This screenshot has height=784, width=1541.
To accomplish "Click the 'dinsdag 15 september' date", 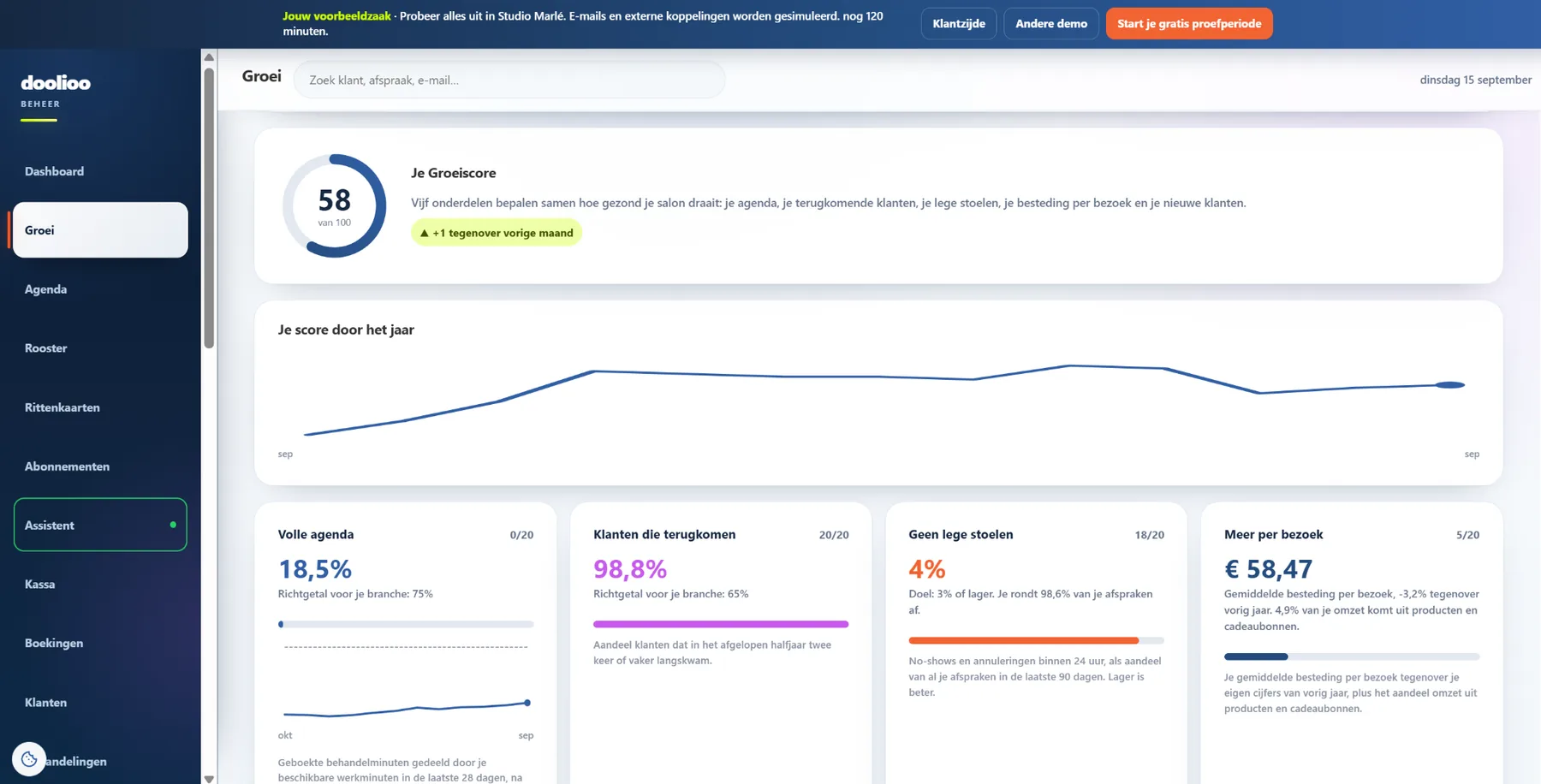I will click(1476, 80).
